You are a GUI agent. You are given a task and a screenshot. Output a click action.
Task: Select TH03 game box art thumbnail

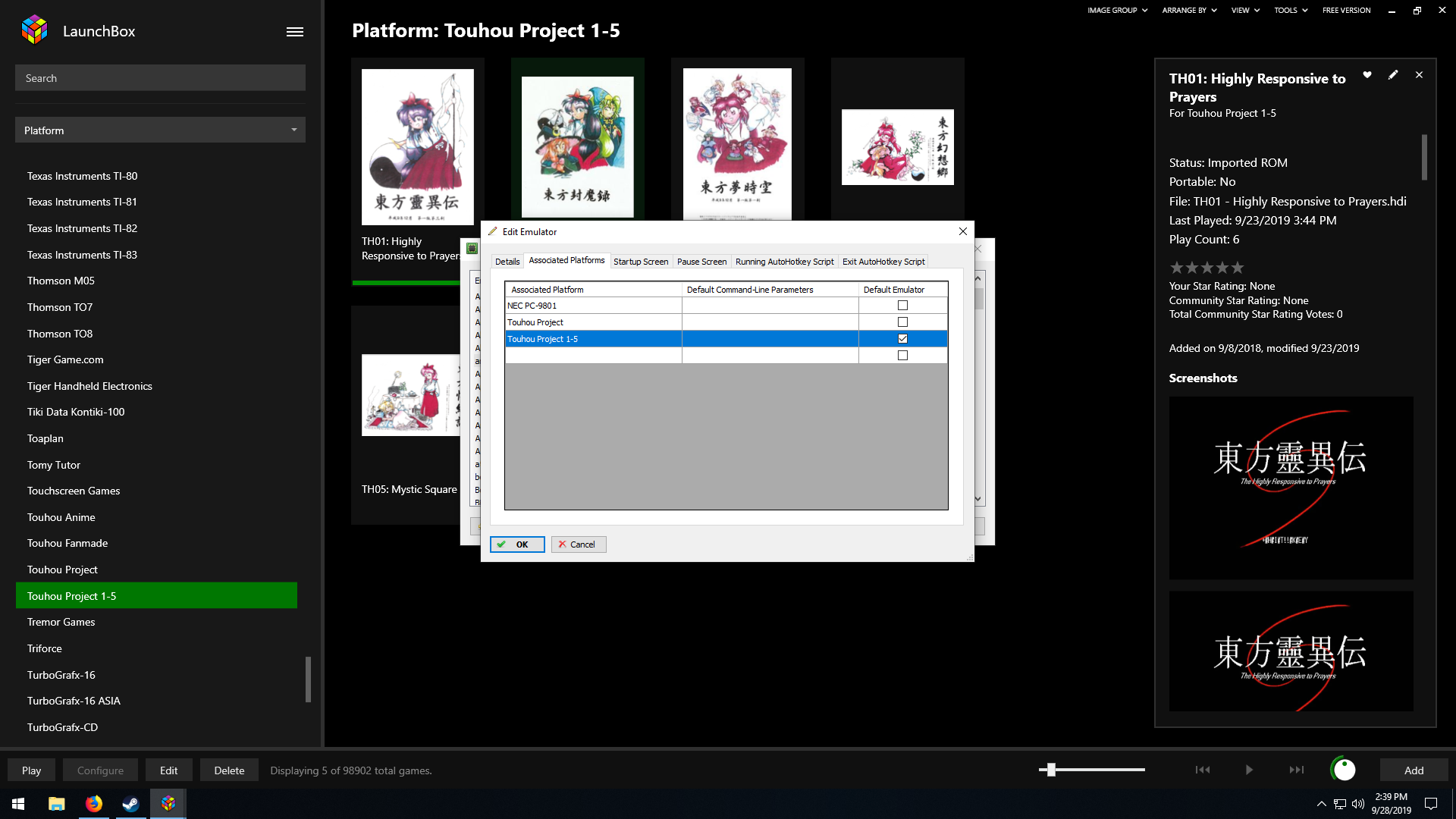737,144
